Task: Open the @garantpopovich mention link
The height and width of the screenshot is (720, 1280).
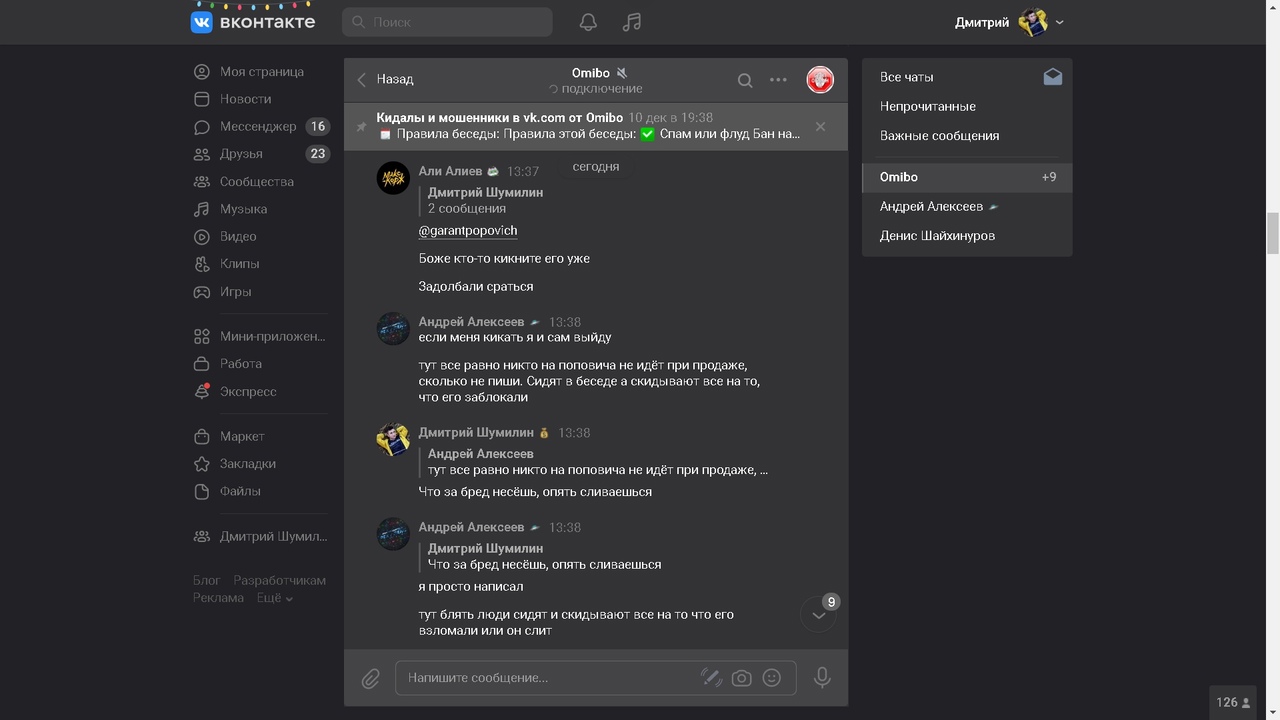Action: 467,230
